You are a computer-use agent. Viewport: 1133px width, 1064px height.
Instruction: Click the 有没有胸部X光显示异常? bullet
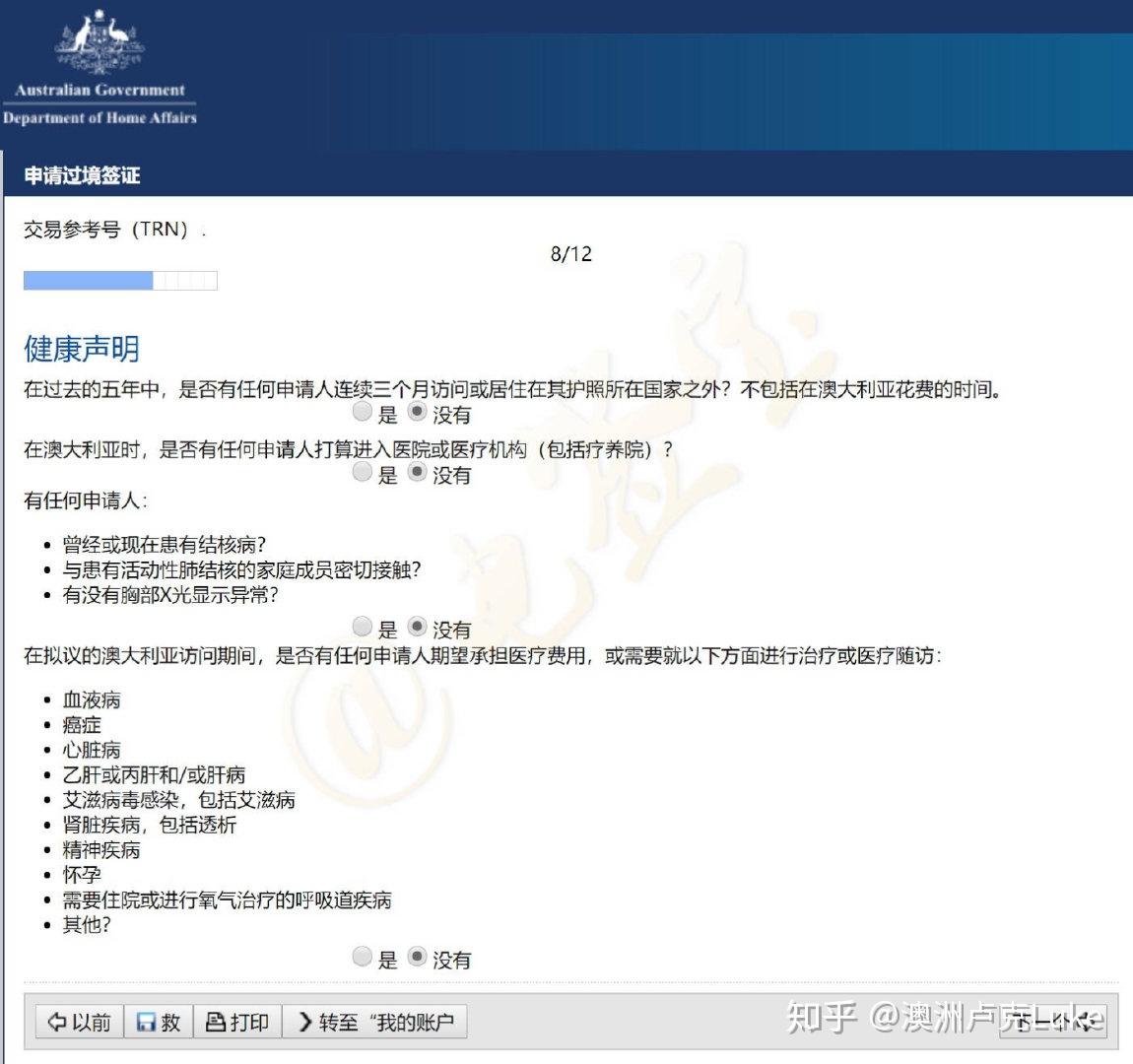point(170,594)
